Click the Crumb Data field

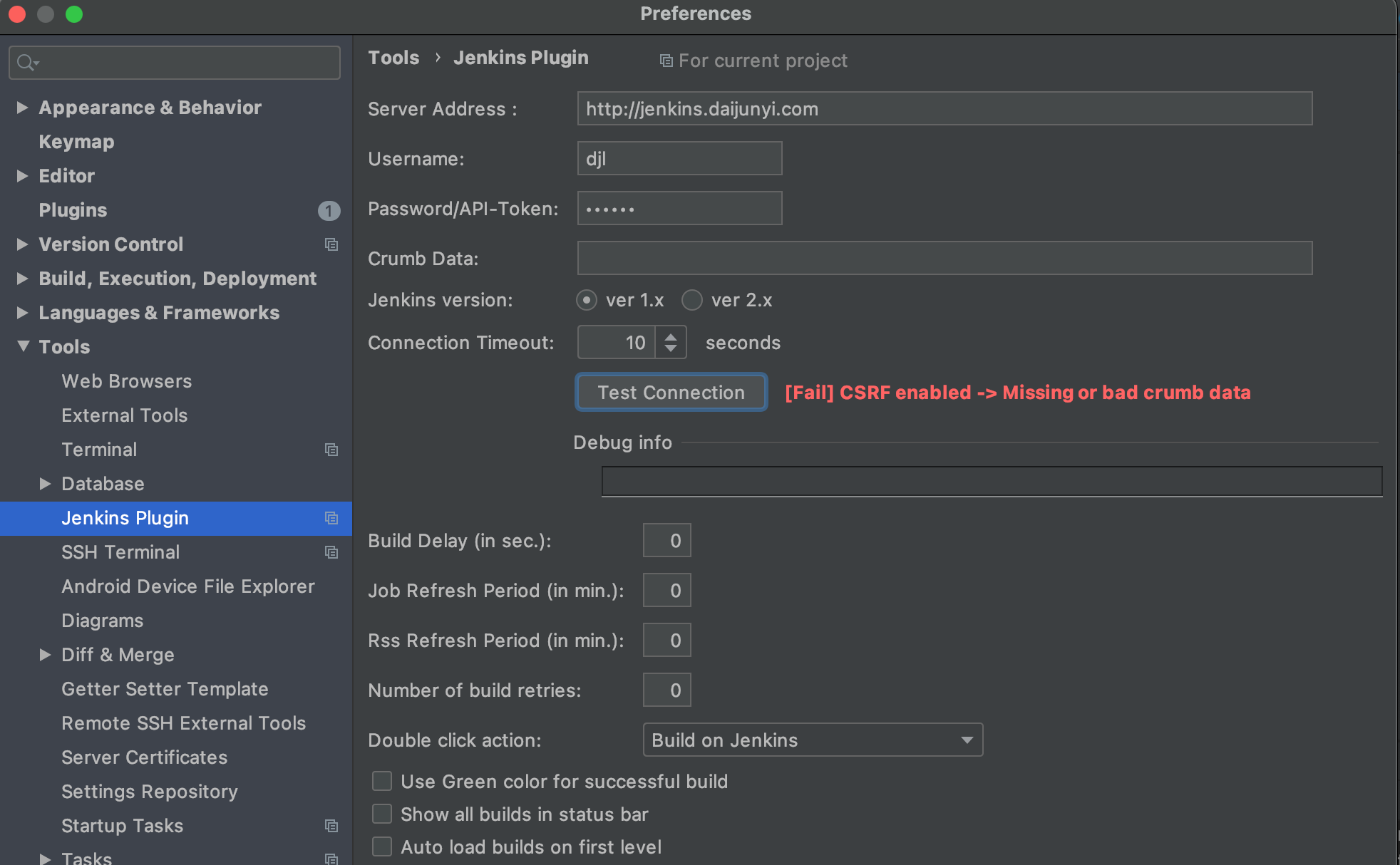(x=945, y=258)
